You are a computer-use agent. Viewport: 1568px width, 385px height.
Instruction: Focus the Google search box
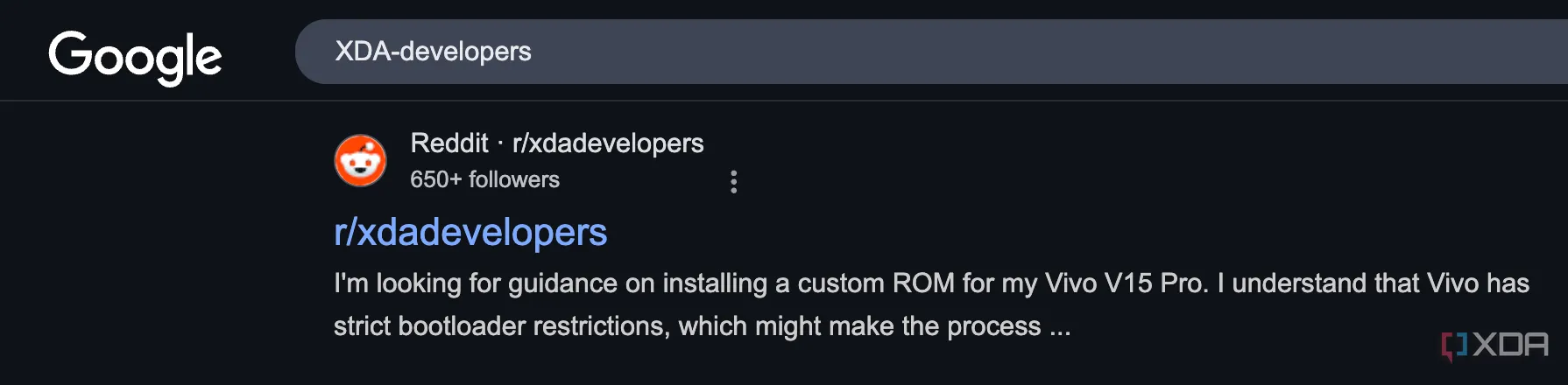pyautogui.click(x=876, y=52)
